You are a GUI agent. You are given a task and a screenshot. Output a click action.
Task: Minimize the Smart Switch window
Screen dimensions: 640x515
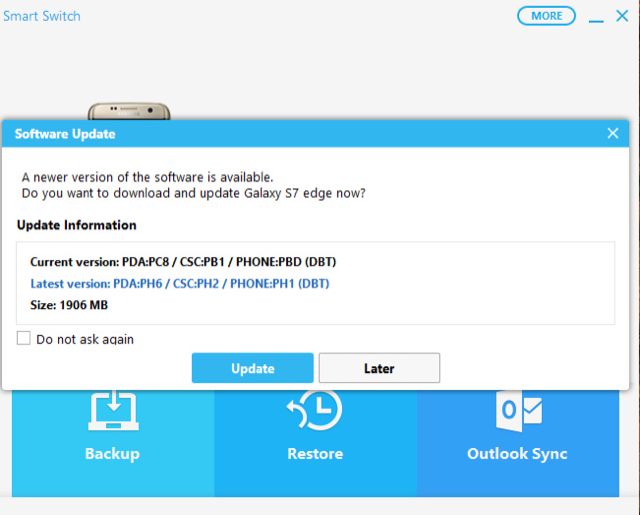pos(596,20)
